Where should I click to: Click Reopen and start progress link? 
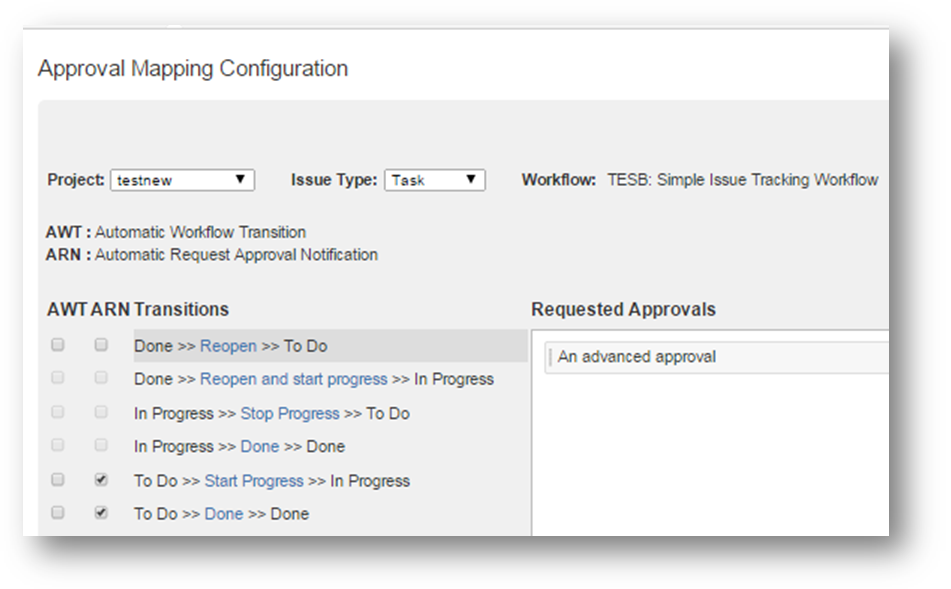click(293, 379)
